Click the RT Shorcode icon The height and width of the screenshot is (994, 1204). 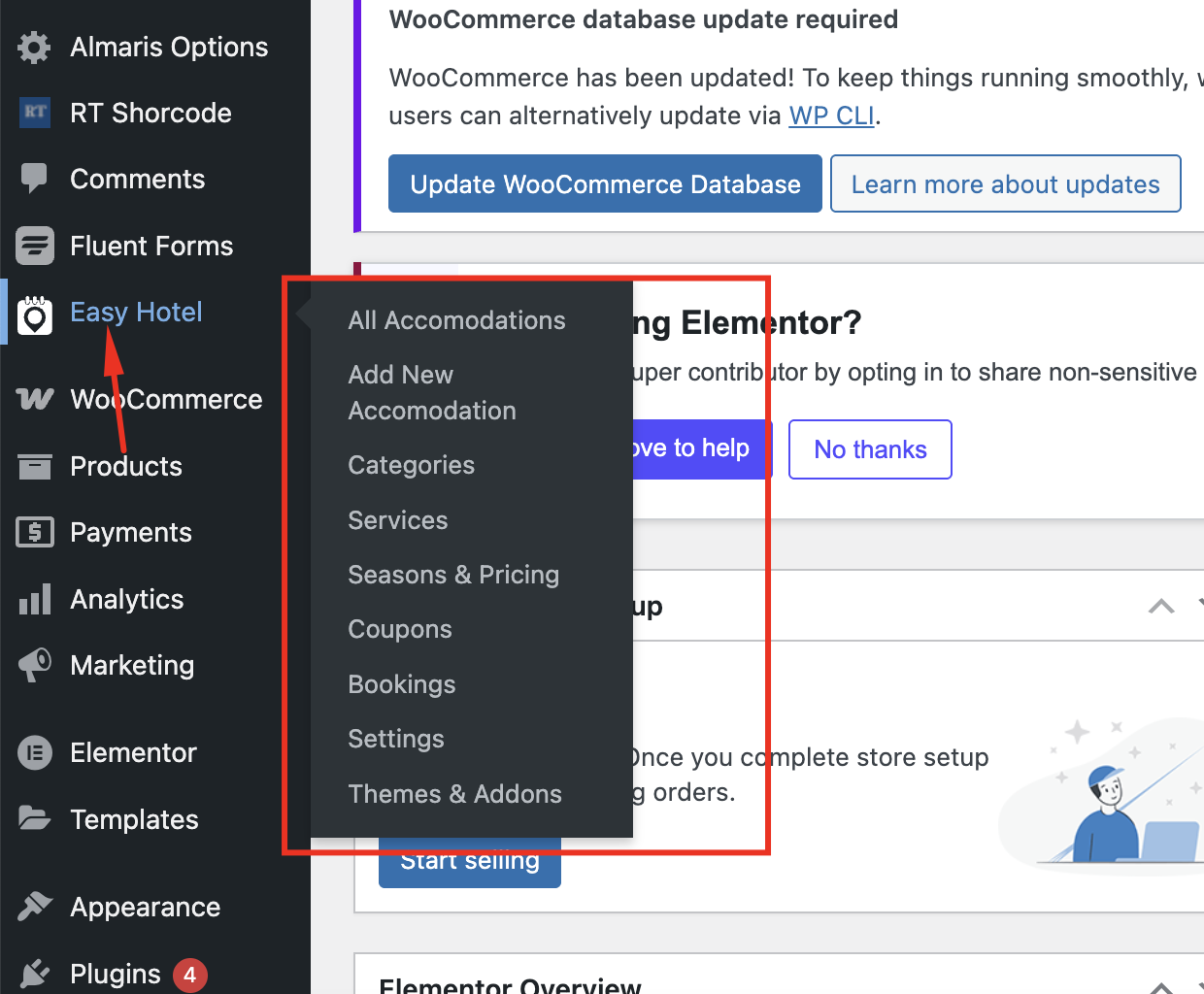[x=35, y=113]
